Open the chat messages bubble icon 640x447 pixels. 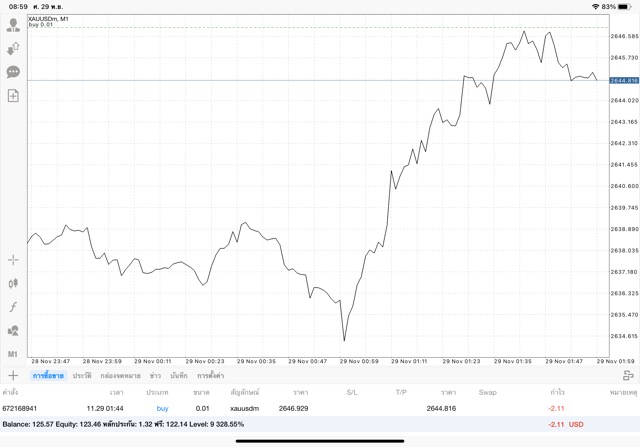(13, 72)
